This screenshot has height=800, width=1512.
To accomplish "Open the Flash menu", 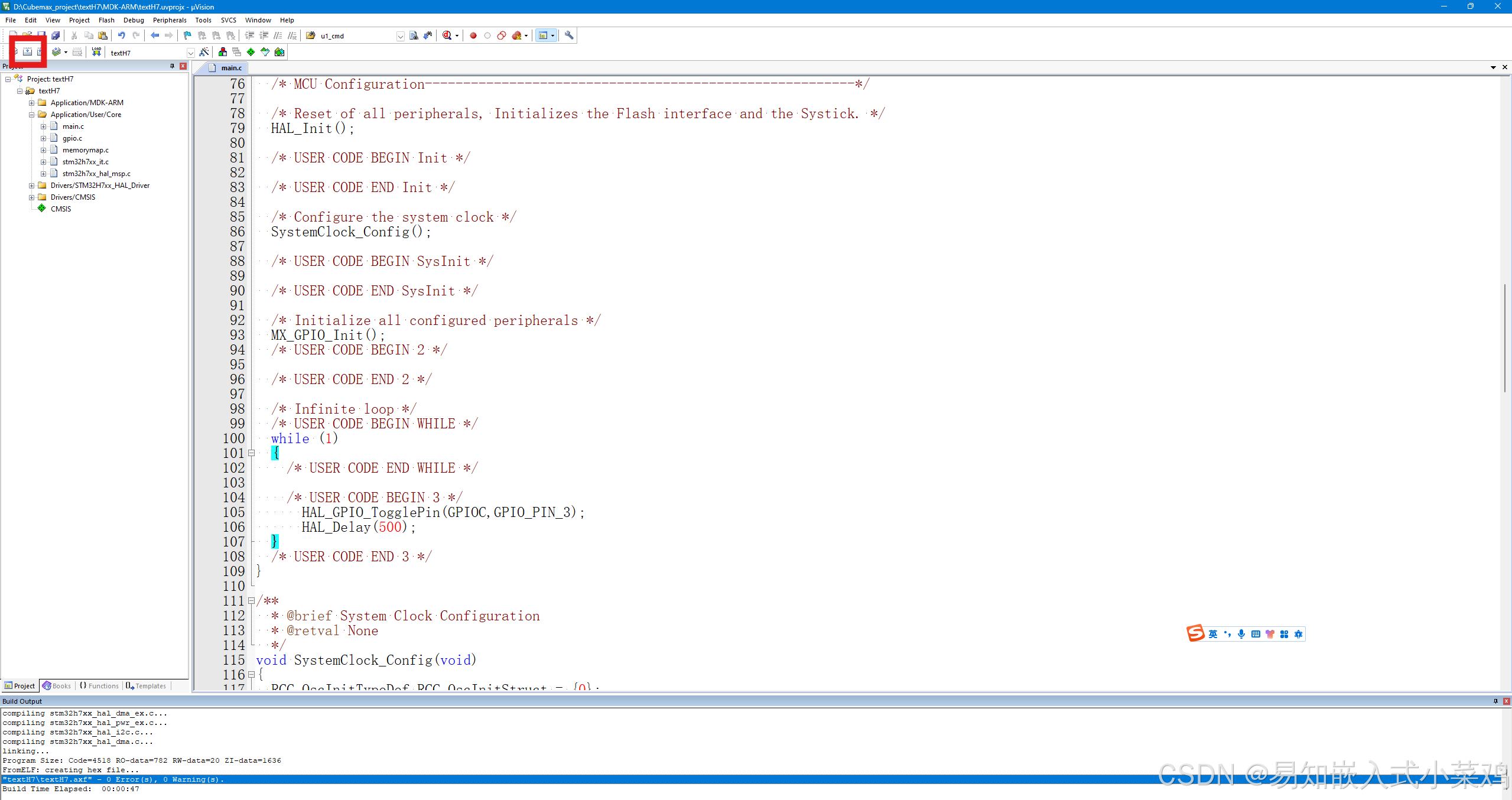I will pyautogui.click(x=106, y=20).
